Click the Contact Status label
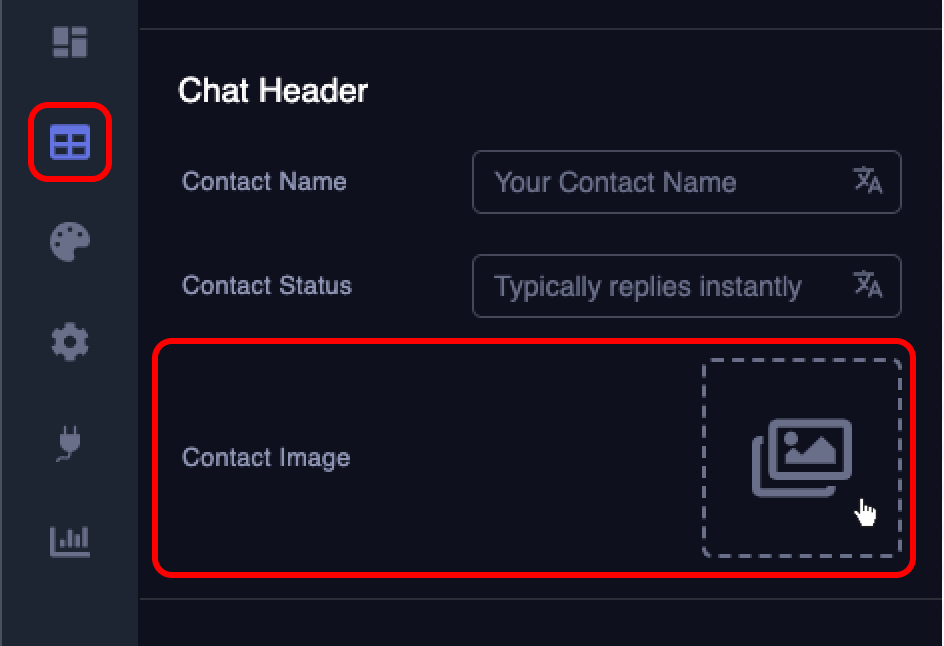Viewport: 944px width, 646px height. [267, 285]
